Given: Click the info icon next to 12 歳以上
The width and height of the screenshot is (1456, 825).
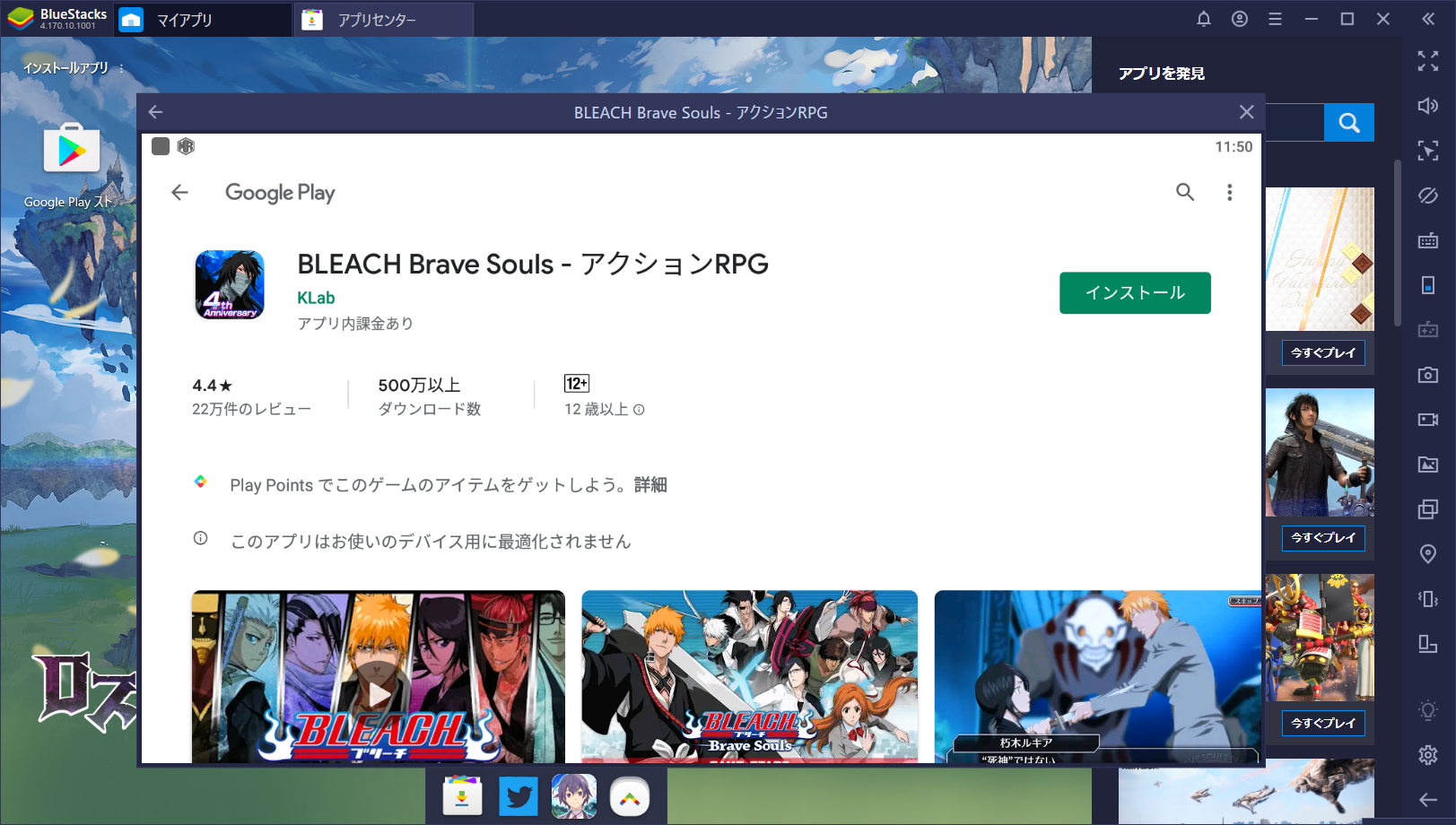Looking at the screenshot, I should pyautogui.click(x=639, y=410).
